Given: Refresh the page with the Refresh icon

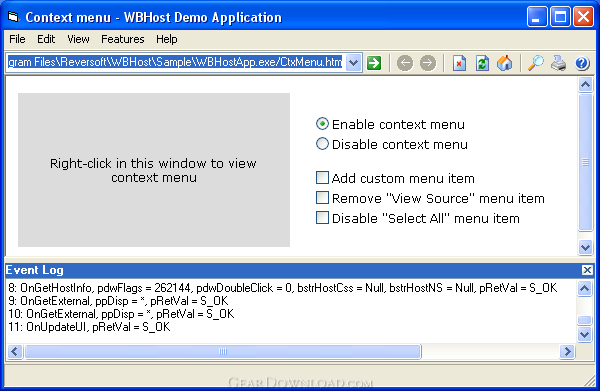Looking at the screenshot, I should (482, 63).
